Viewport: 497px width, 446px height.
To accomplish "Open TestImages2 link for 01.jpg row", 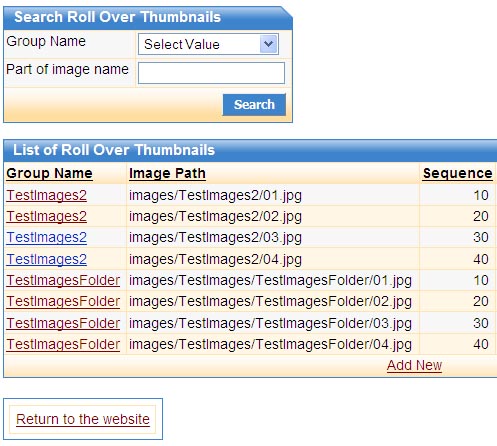I will (x=47, y=195).
